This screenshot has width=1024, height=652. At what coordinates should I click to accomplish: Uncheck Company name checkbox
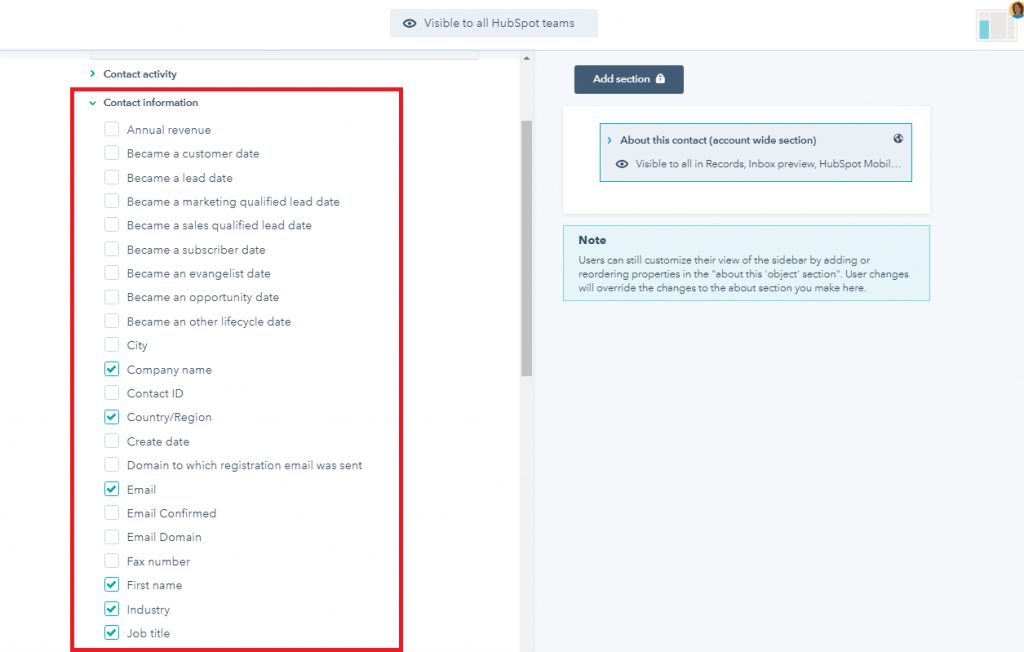112,369
